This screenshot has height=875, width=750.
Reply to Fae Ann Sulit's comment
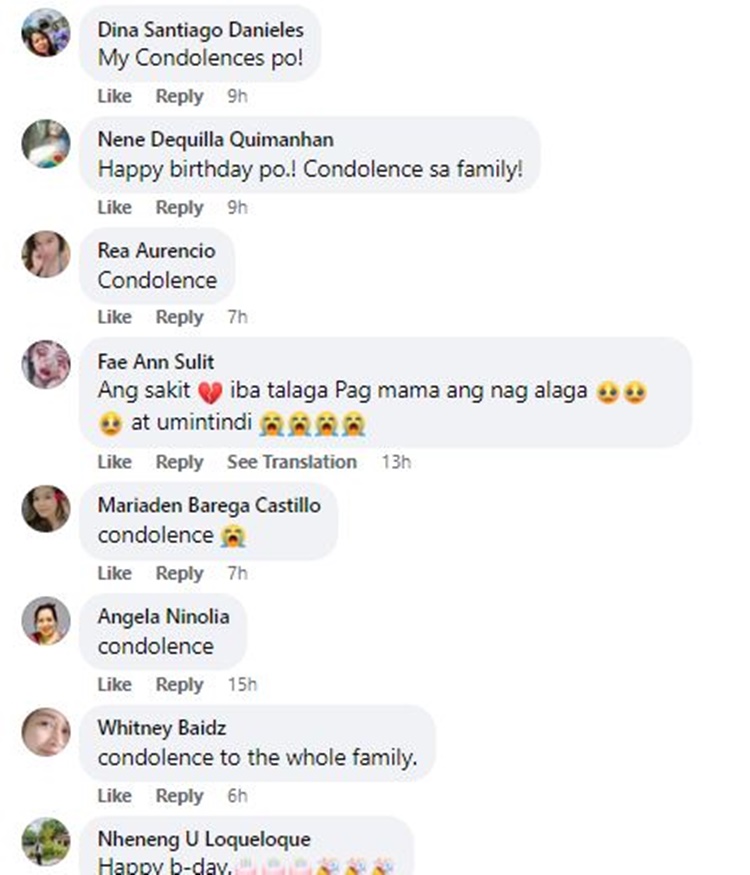pyautogui.click(x=179, y=462)
